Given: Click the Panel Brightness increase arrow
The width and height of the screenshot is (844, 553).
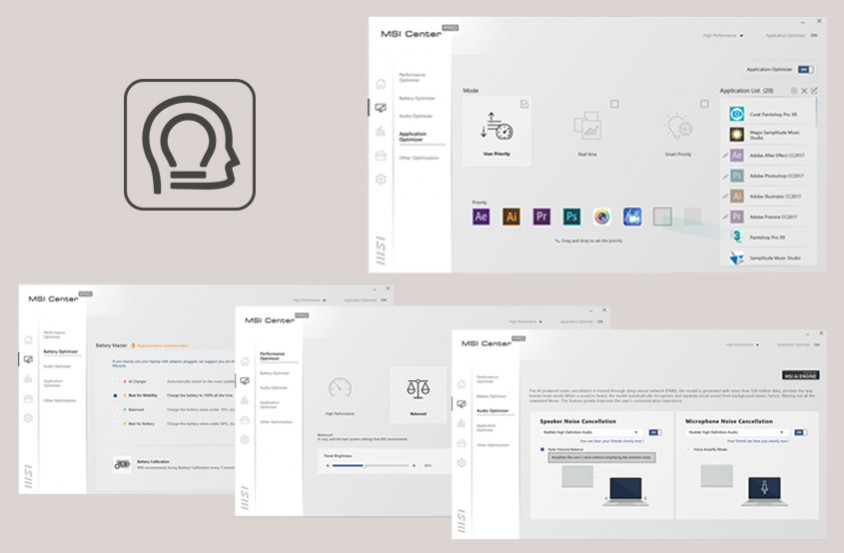Looking at the screenshot, I should (x=414, y=465).
